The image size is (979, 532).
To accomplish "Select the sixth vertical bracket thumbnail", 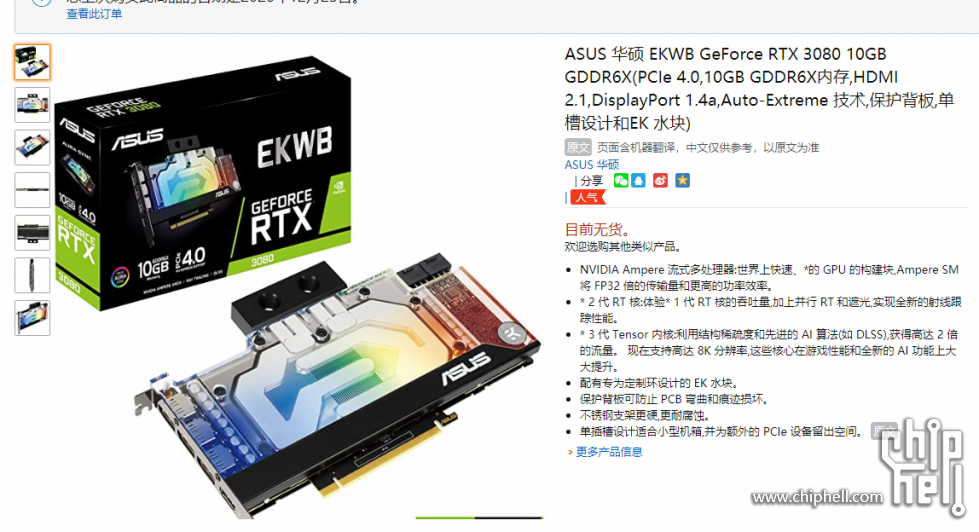I will 32,275.
